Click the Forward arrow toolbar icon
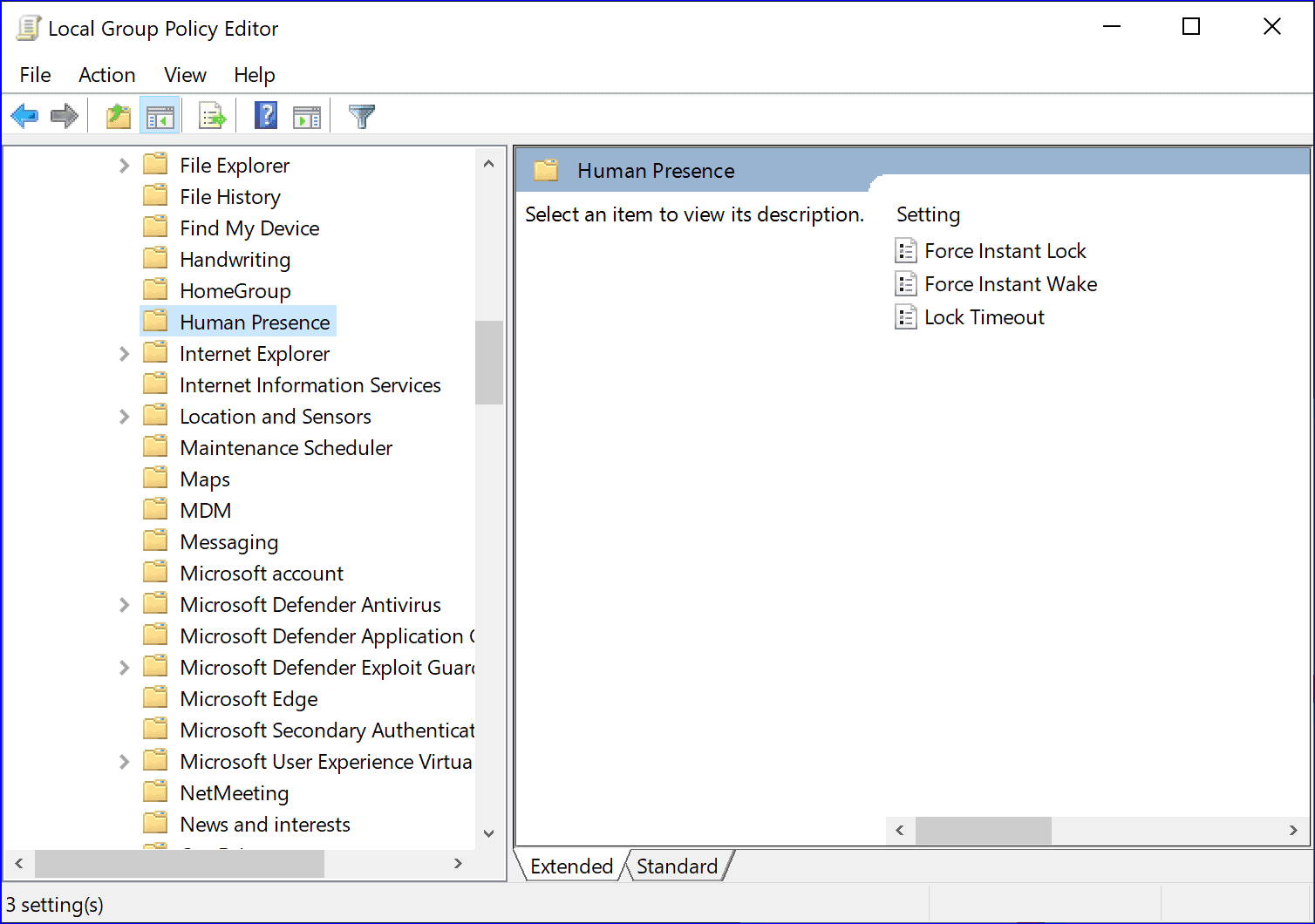The width and height of the screenshot is (1315, 924). [x=65, y=116]
